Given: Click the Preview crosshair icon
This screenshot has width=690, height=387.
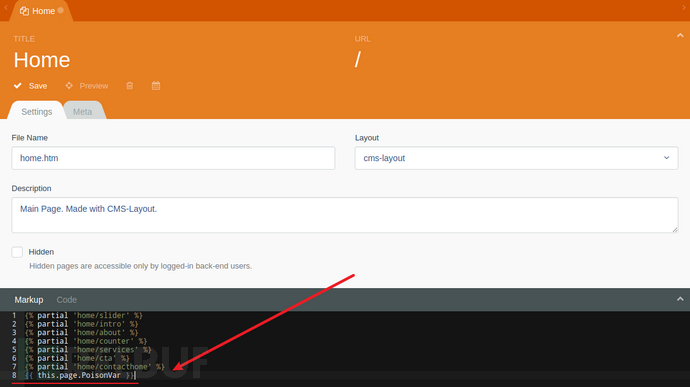Looking at the screenshot, I should coord(69,85).
